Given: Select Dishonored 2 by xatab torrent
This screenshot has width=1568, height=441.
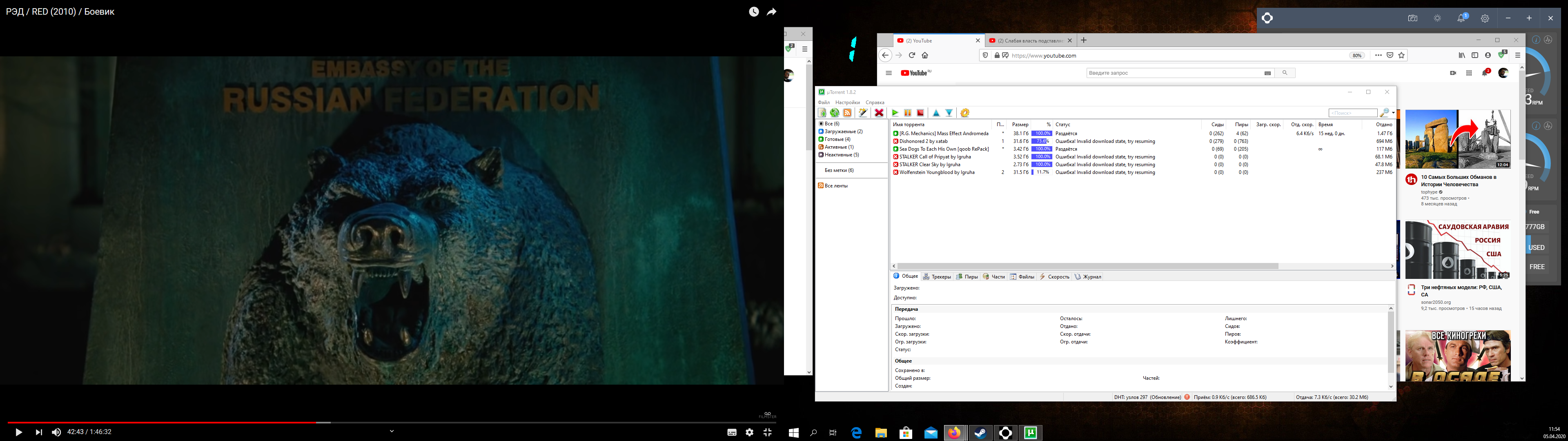Looking at the screenshot, I should (1143, 141).
